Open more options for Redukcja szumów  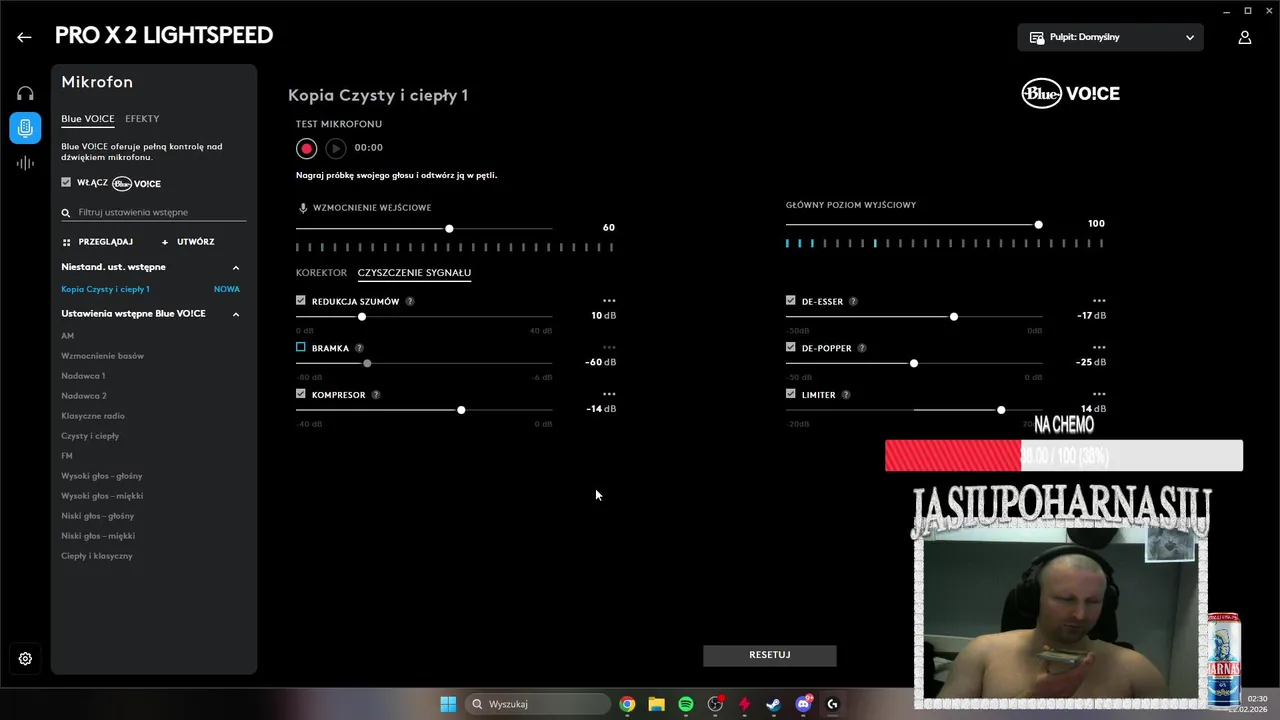[609, 301]
